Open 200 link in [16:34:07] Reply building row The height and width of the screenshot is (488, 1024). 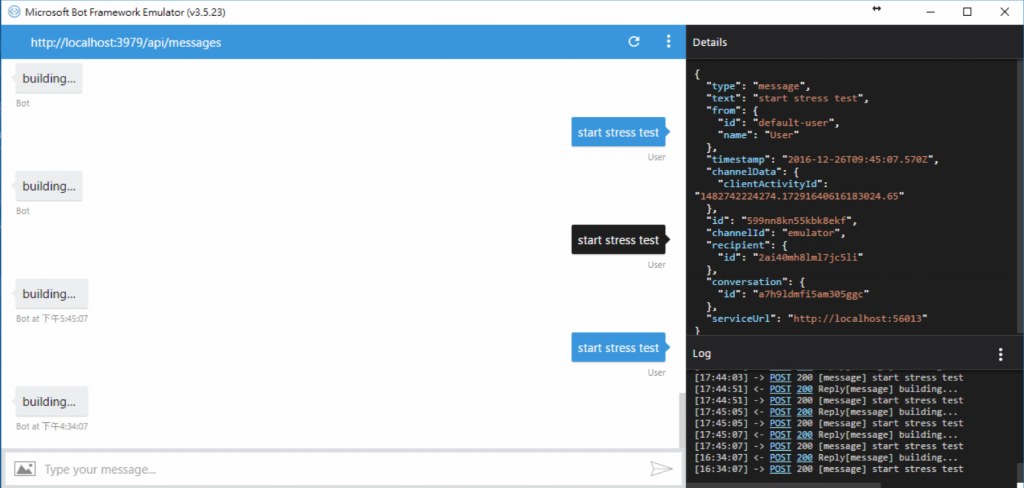pos(805,457)
